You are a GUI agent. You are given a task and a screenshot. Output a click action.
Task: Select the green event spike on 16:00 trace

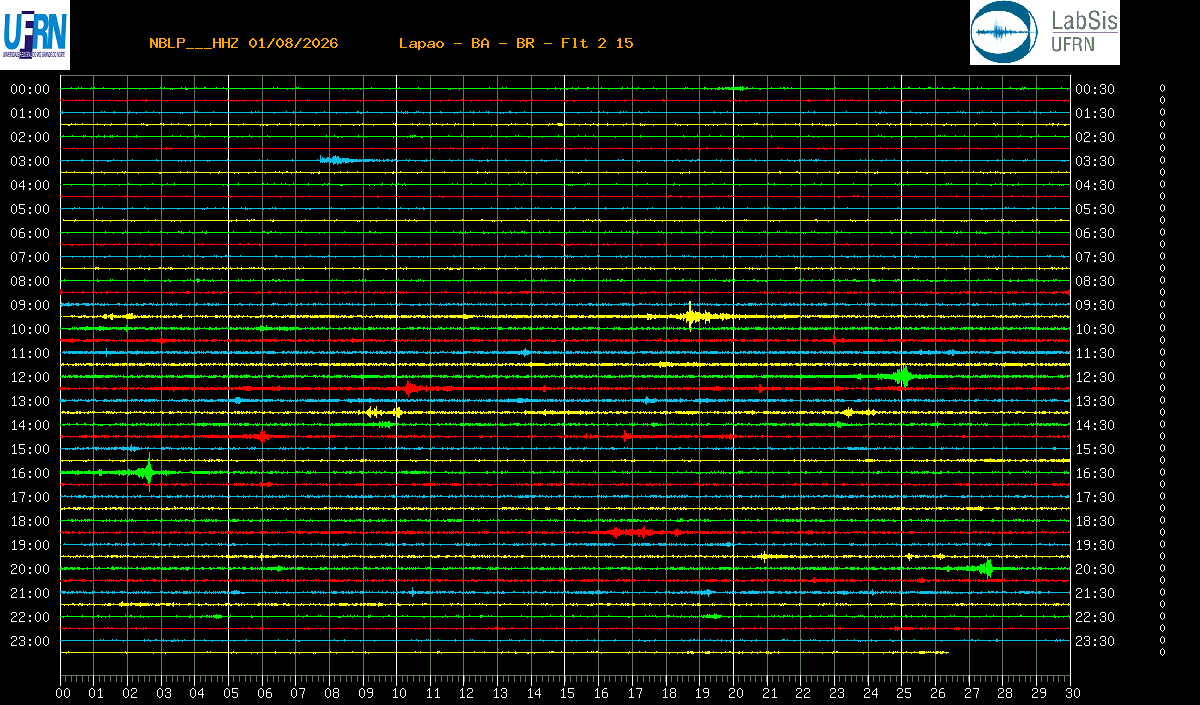click(146, 472)
